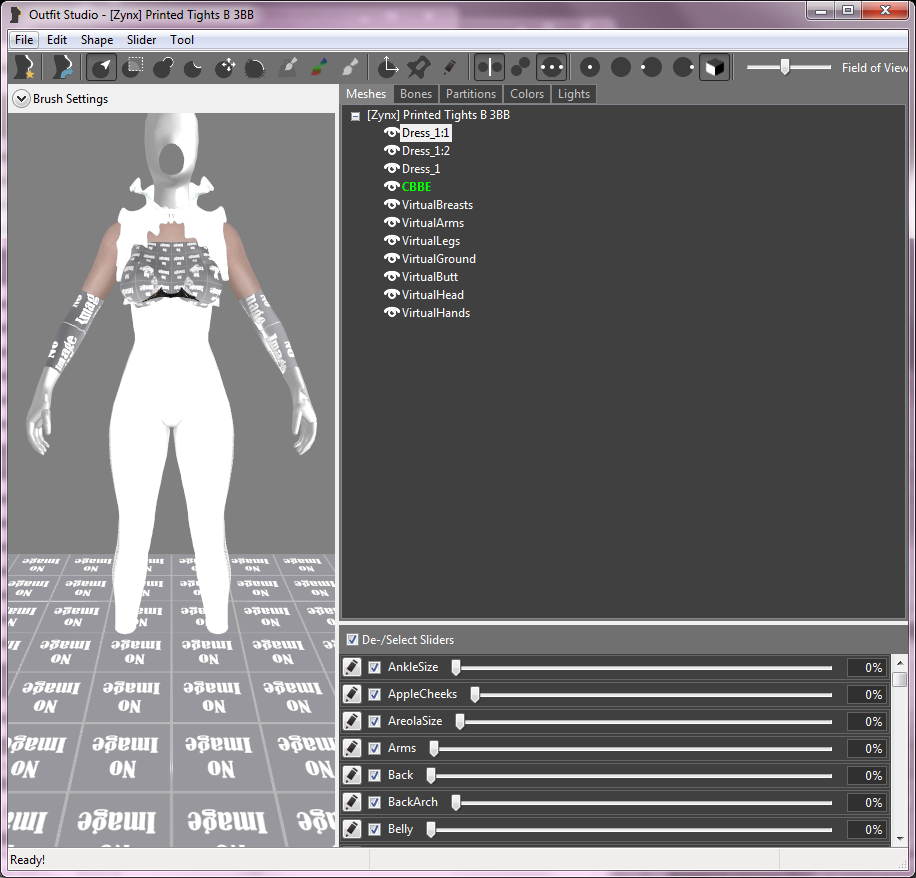Screen dimensions: 916x878
Task: Select the Smooth brush tool
Action: click(255, 67)
